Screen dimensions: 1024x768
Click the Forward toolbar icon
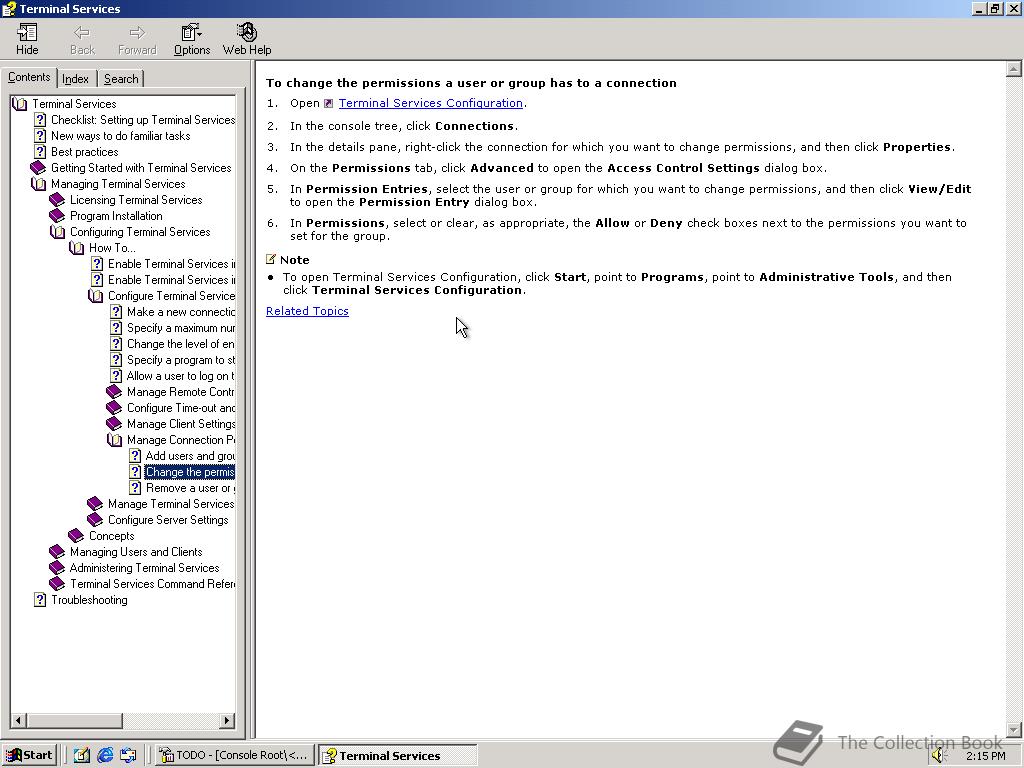click(x=137, y=39)
